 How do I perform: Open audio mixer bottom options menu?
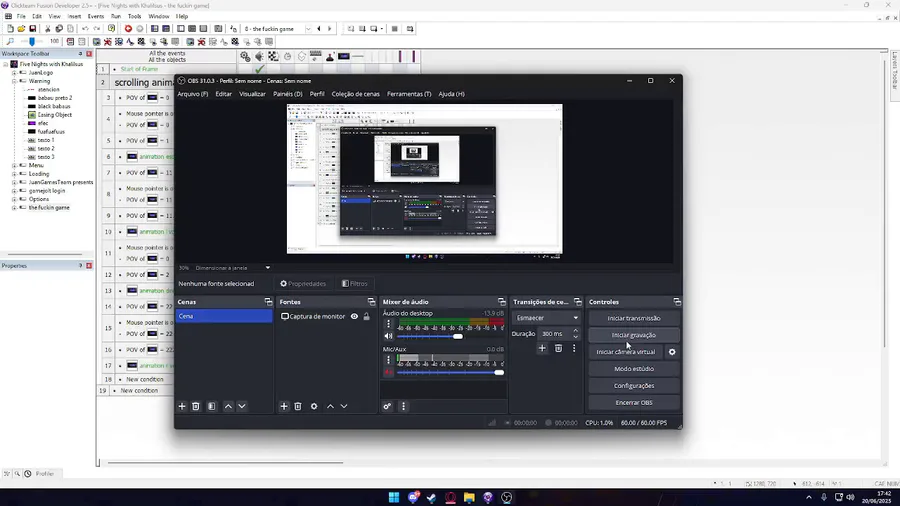tap(404, 406)
